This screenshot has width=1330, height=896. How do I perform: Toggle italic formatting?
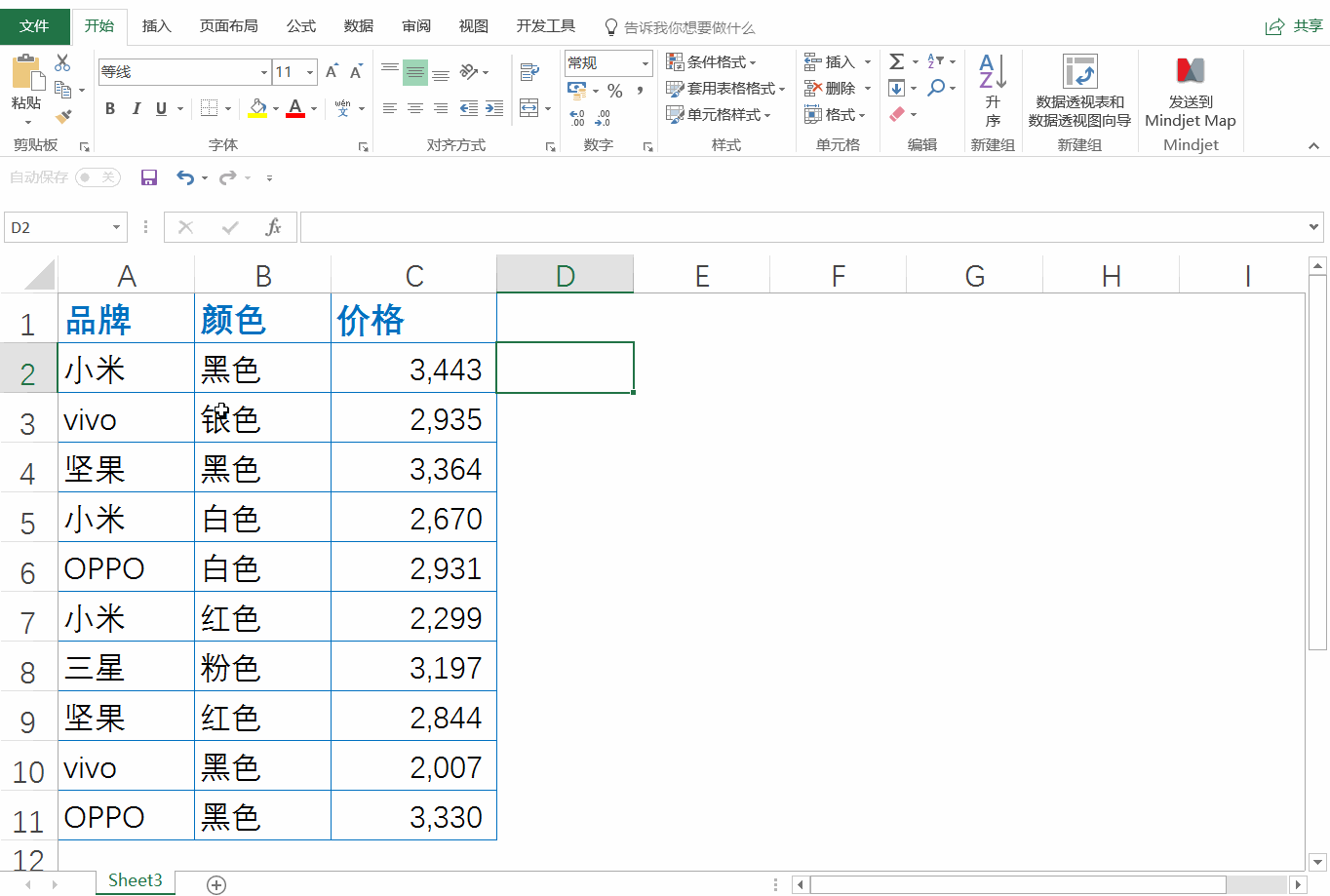click(x=136, y=108)
